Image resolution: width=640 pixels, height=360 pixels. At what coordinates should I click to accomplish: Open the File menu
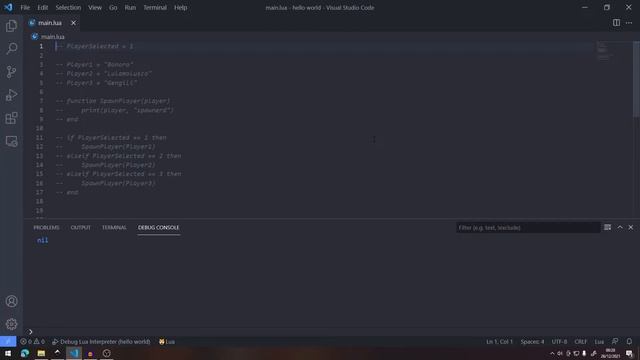[25, 7]
